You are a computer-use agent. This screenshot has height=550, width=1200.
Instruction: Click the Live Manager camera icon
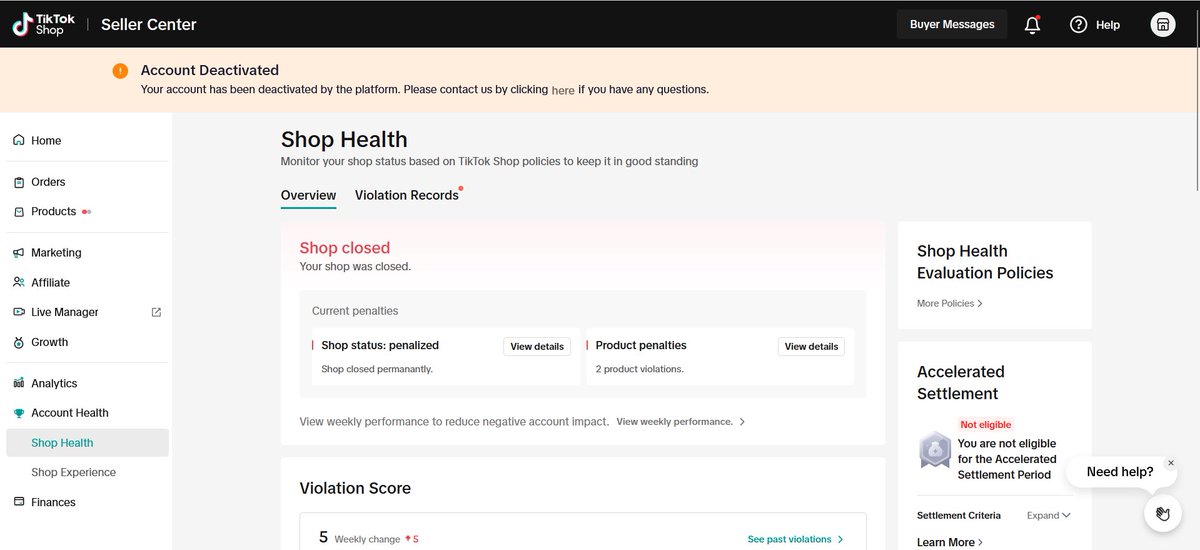(x=19, y=312)
